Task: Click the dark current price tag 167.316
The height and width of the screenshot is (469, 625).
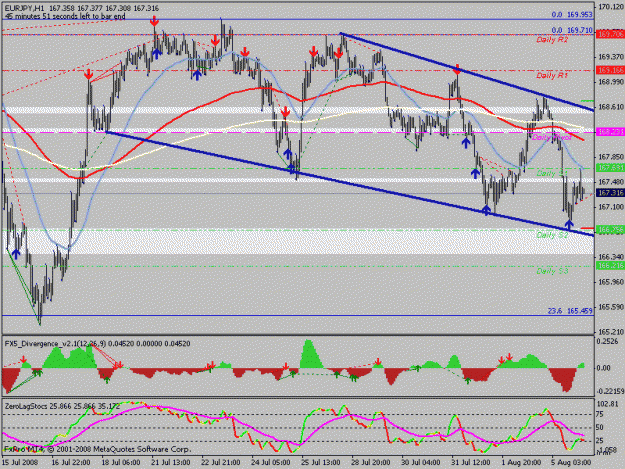Action: 610,193
